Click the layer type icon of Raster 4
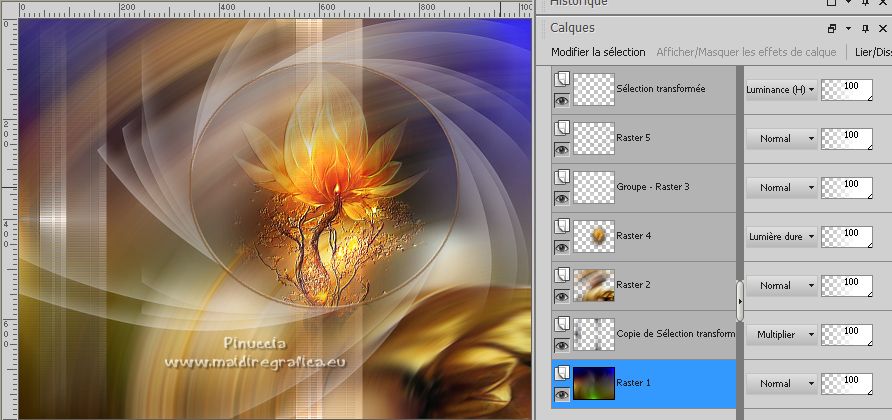 (562, 226)
